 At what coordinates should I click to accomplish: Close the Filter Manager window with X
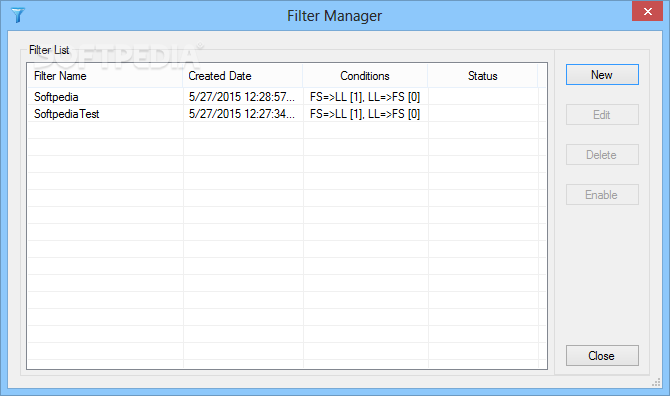647,11
